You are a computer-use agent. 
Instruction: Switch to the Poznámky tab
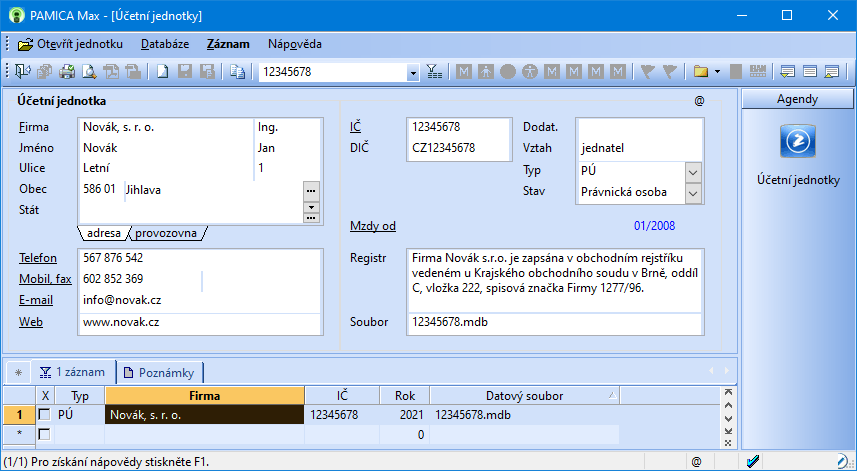tap(160, 373)
